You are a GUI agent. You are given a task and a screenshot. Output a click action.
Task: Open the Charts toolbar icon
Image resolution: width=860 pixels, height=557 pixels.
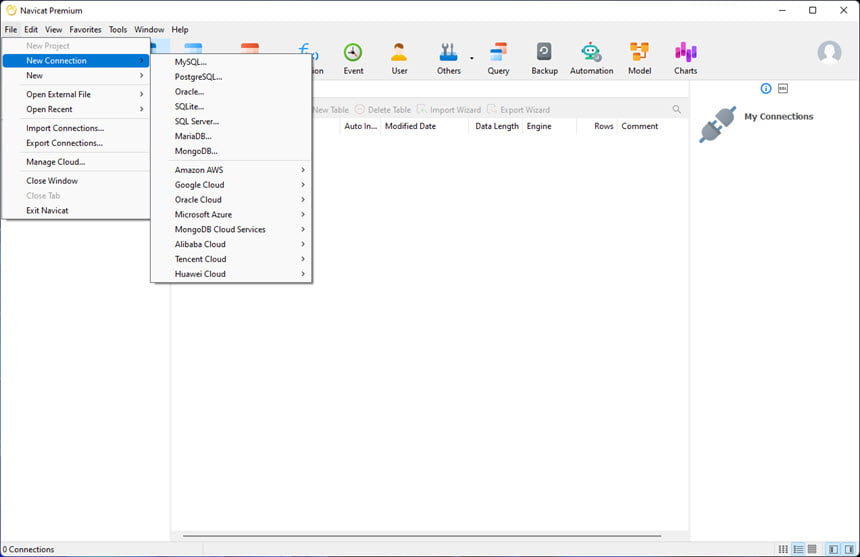click(x=686, y=59)
